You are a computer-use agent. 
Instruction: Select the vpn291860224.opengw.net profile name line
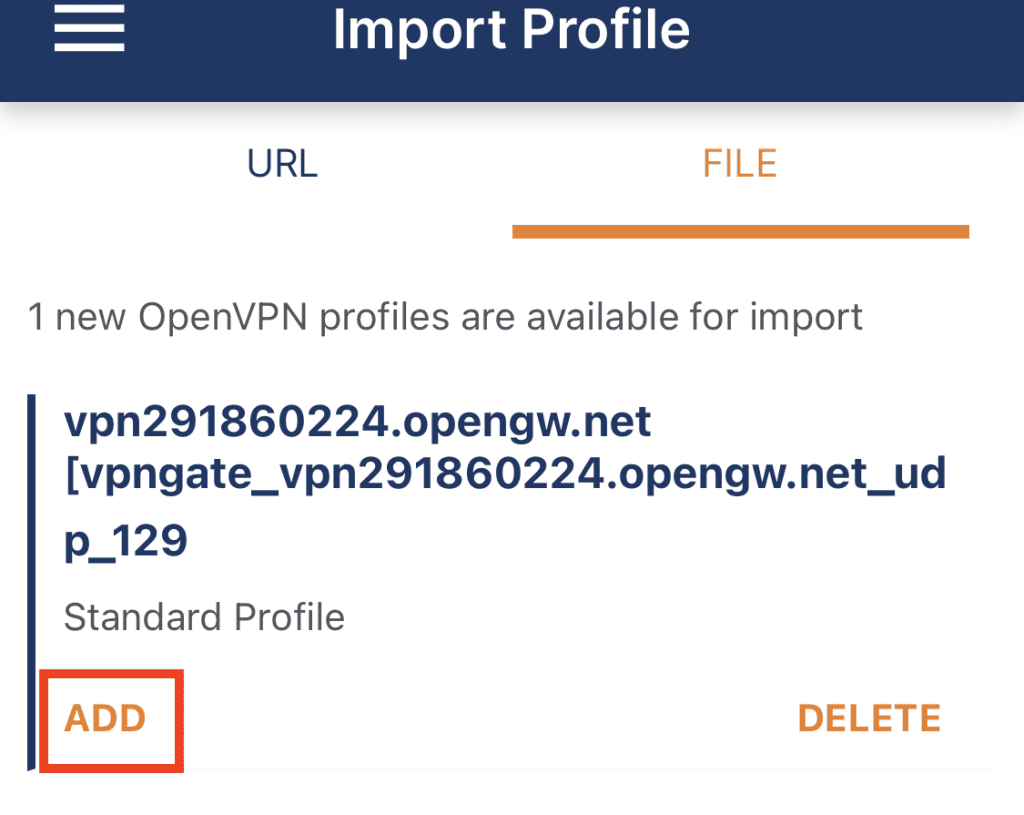point(357,422)
